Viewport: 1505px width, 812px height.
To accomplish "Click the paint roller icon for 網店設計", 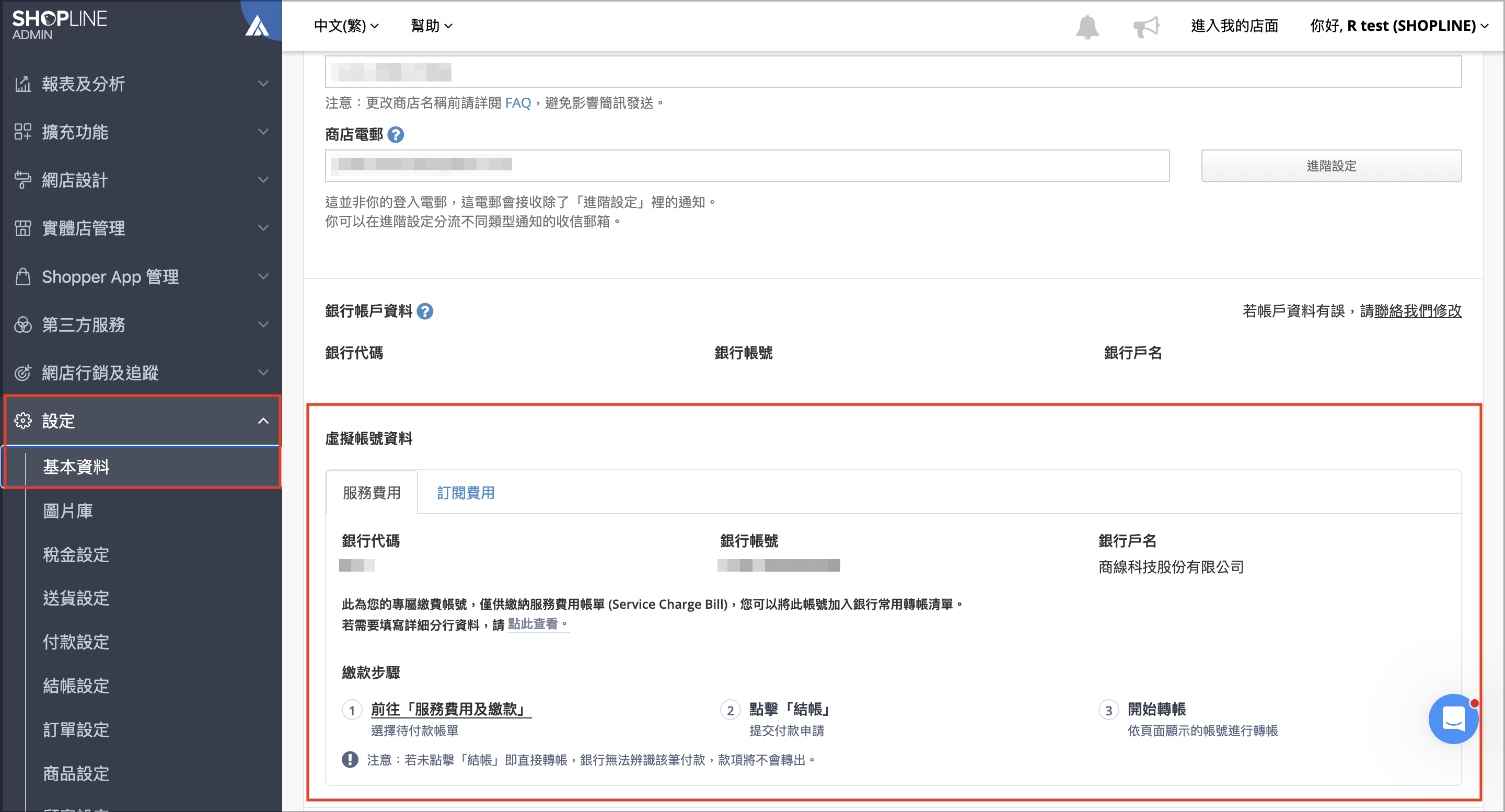I will pyautogui.click(x=23, y=180).
